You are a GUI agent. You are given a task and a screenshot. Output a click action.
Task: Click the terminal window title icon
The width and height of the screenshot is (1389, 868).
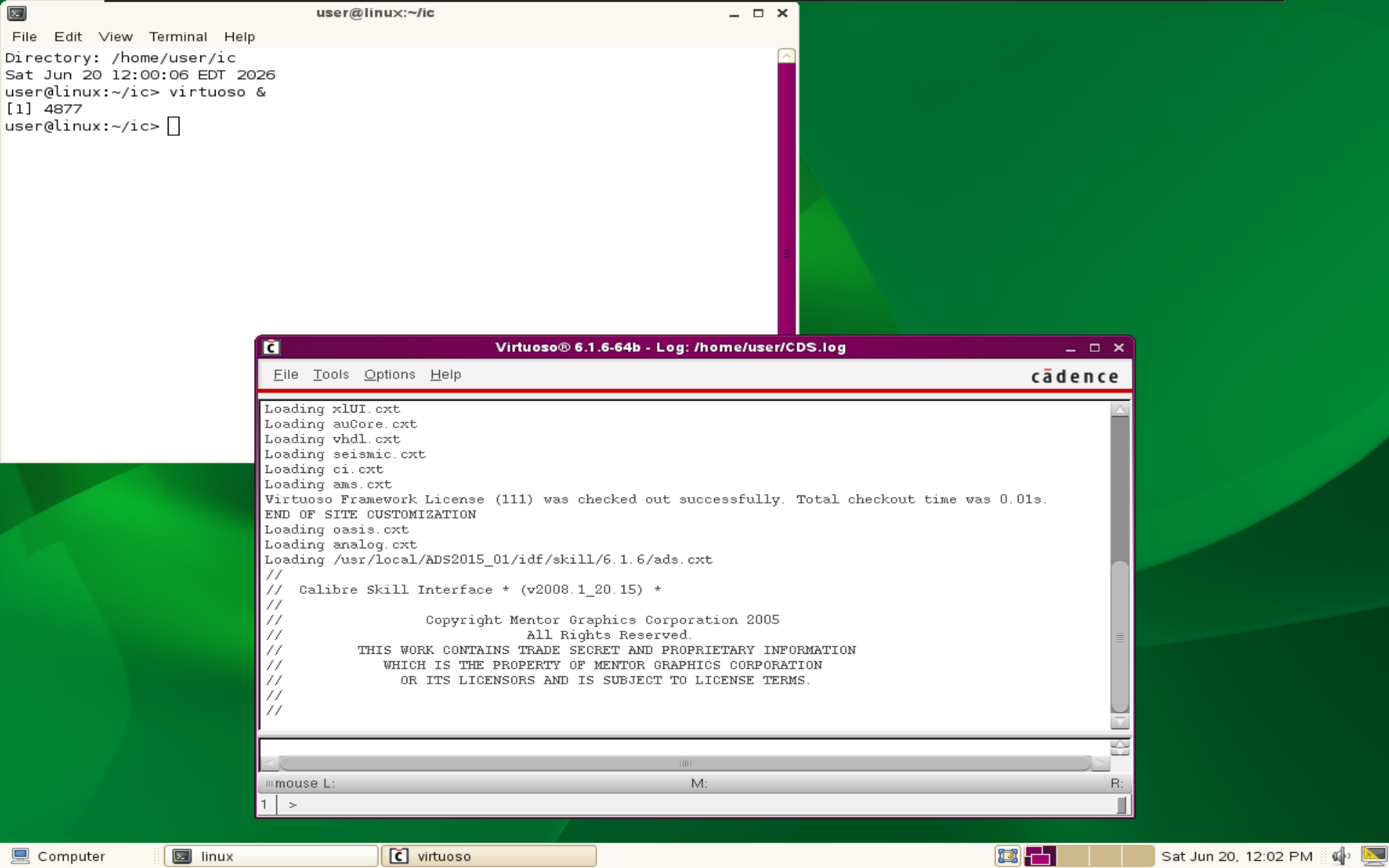(17, 13)
